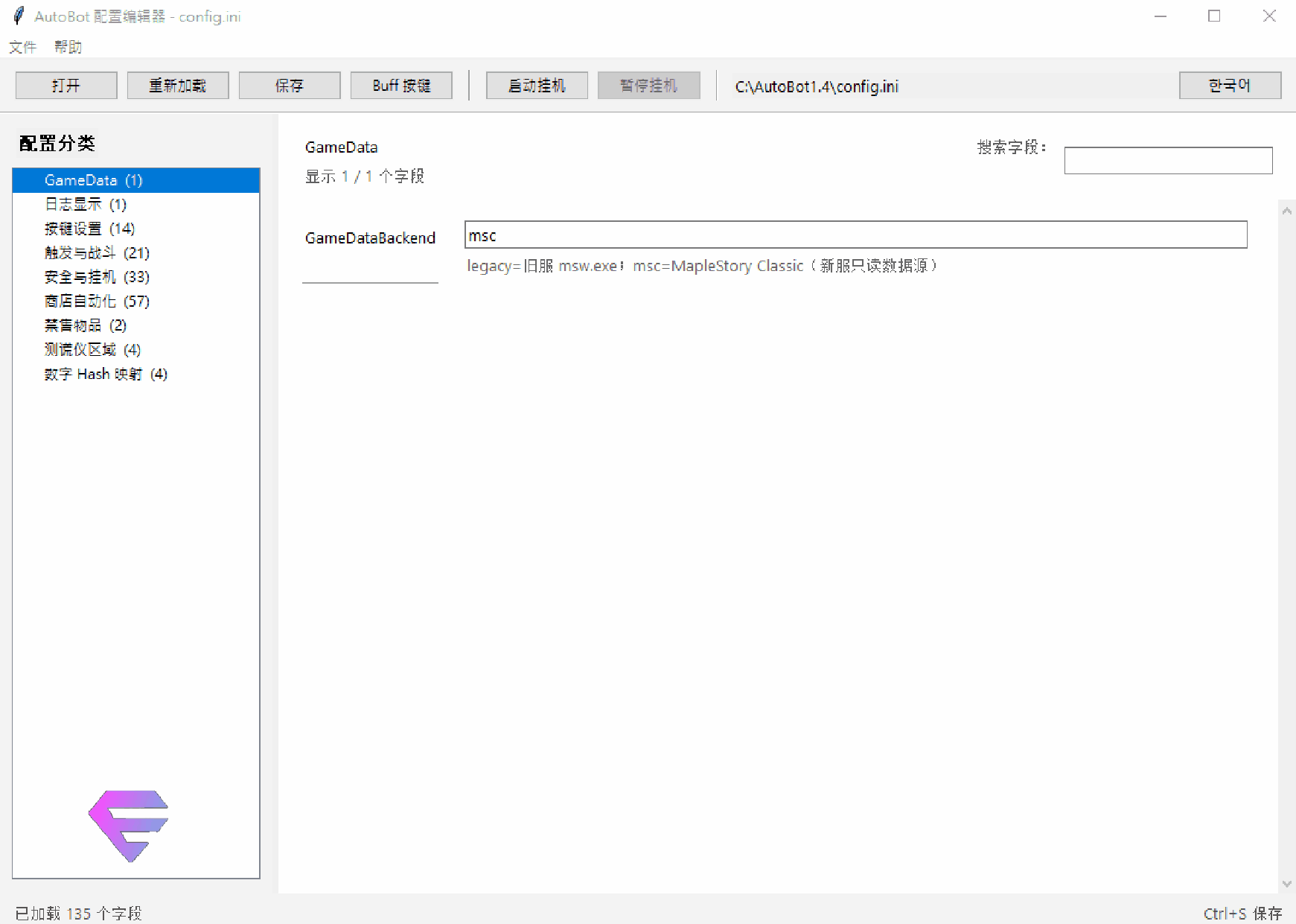
Task: Click the 打开 button
Action: tap(66, 86)
